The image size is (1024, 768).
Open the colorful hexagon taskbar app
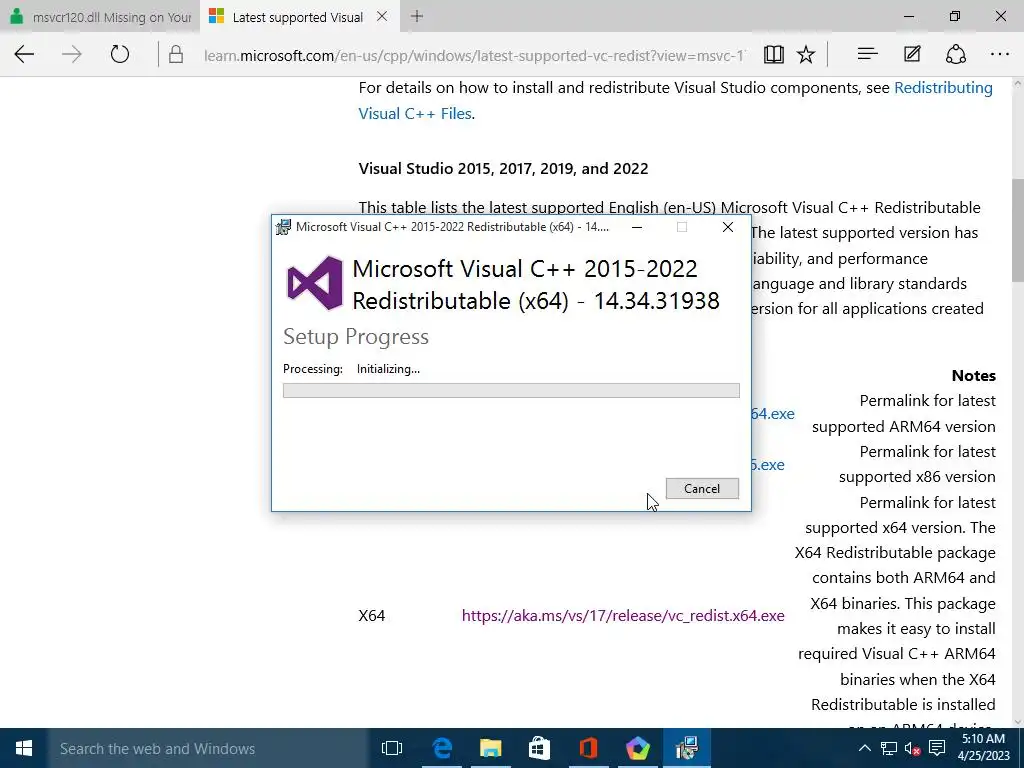(x=637, y=748)
